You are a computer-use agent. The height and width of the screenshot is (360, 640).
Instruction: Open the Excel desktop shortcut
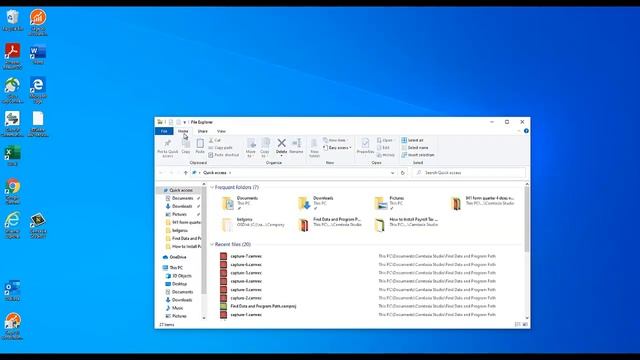pos(13,156)
